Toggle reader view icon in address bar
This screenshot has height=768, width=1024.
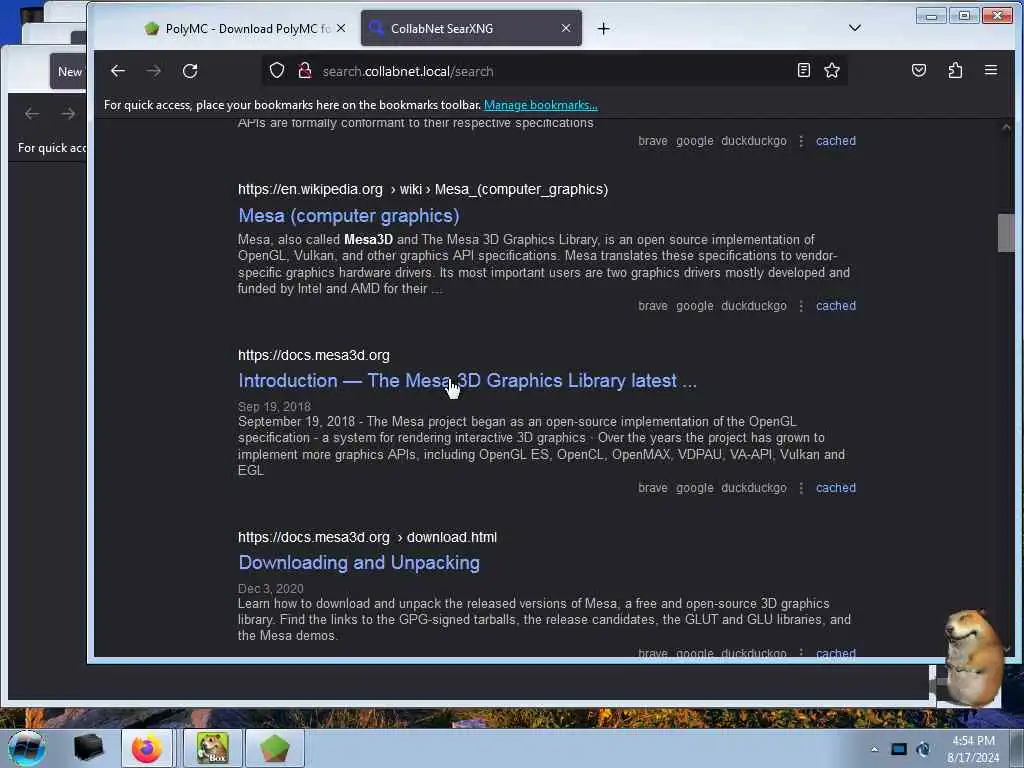[x=804, y=71]
